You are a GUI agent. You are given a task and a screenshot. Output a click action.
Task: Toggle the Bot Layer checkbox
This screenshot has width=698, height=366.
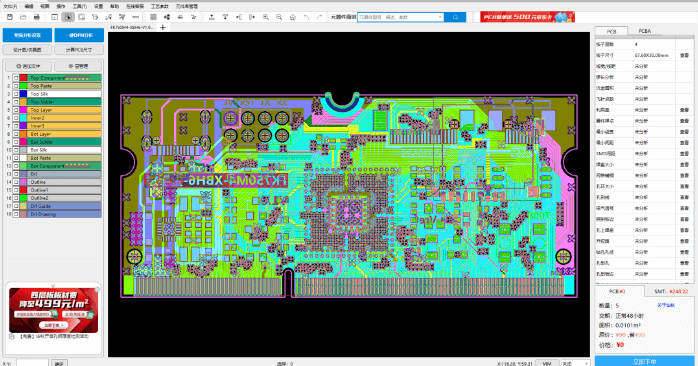16,134
